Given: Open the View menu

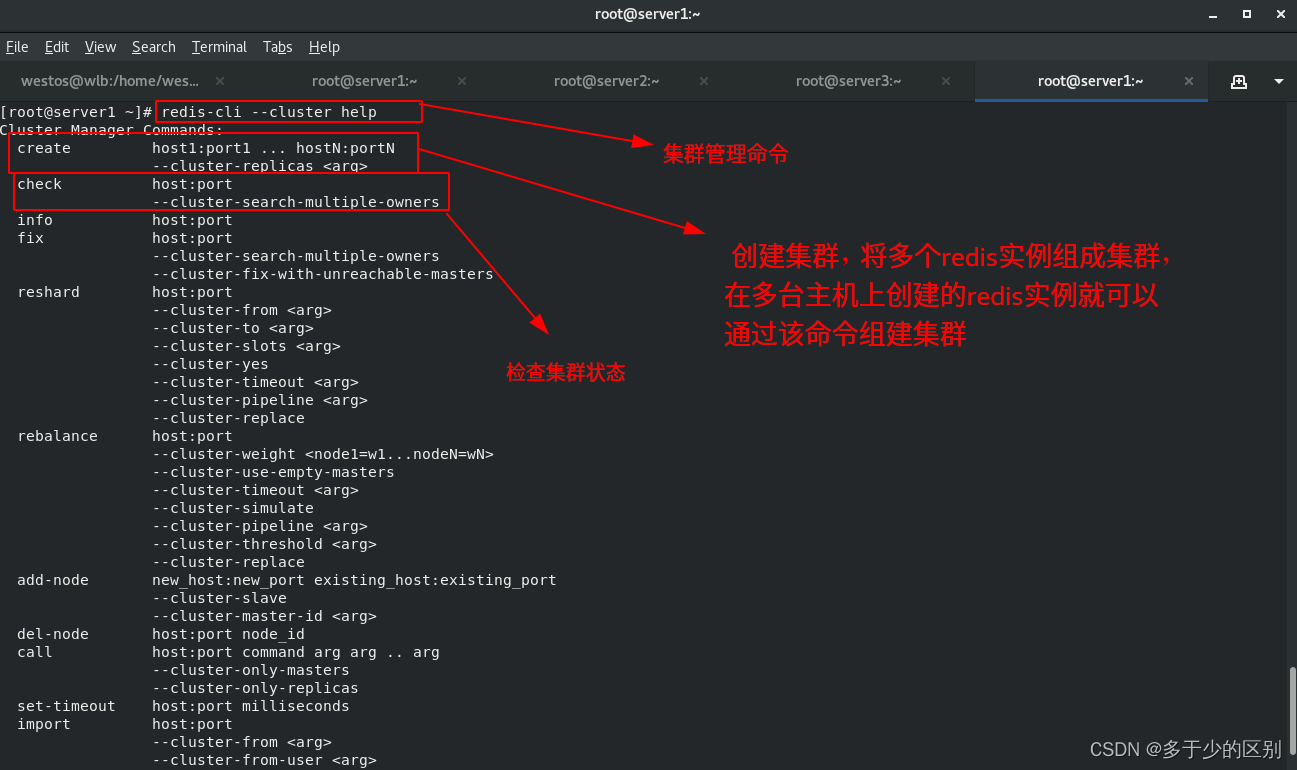Looking at the screenshot, I should pos(100,47).
